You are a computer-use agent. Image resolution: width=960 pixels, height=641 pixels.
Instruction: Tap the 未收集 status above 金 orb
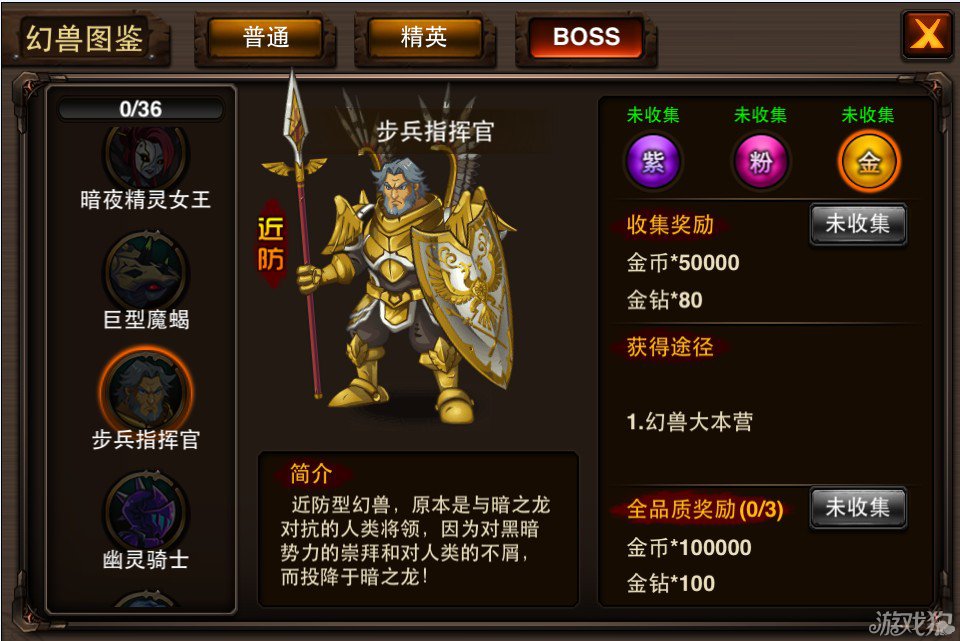click(868, 114)
